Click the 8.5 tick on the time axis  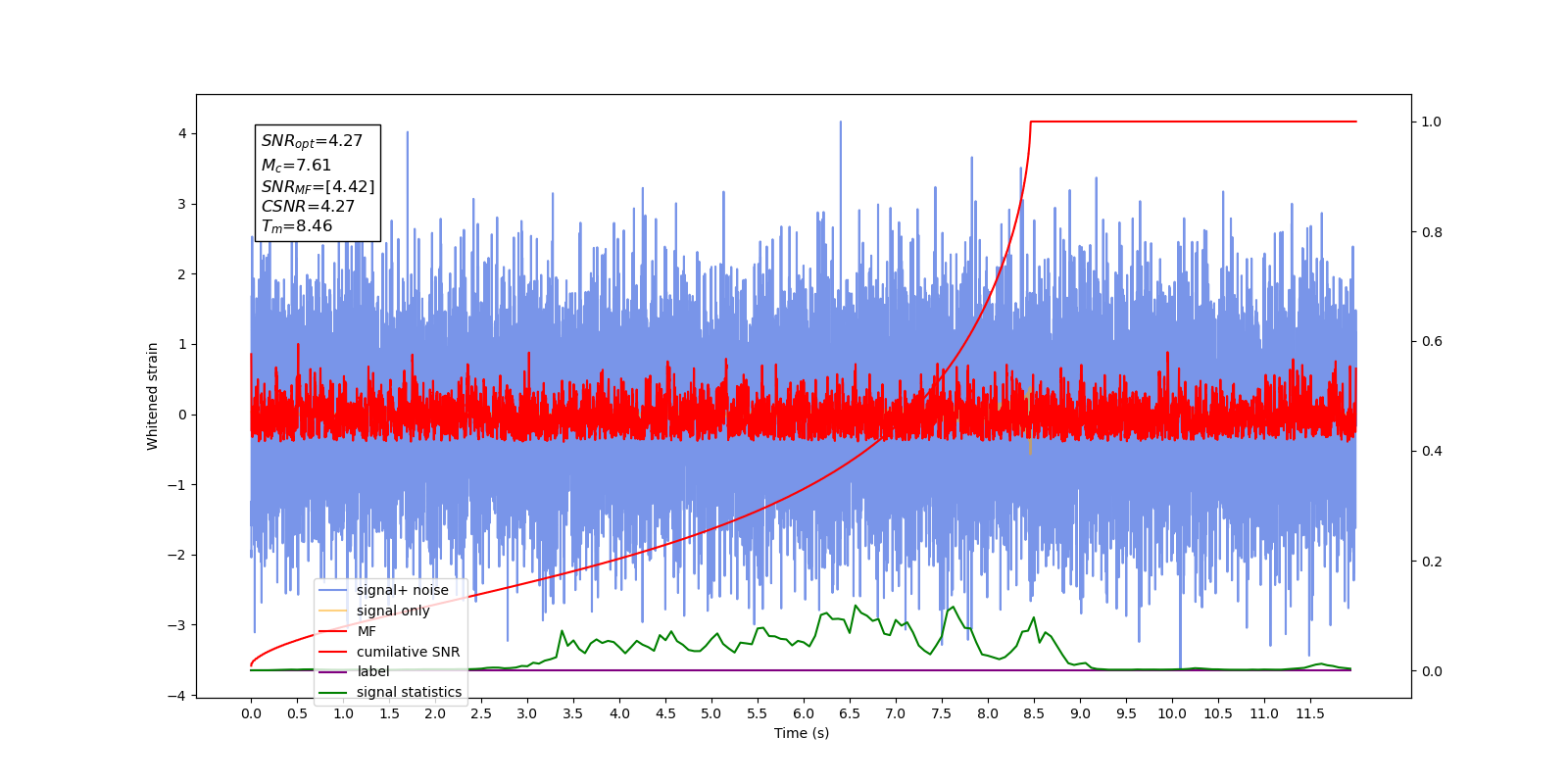pos(1034,713)
